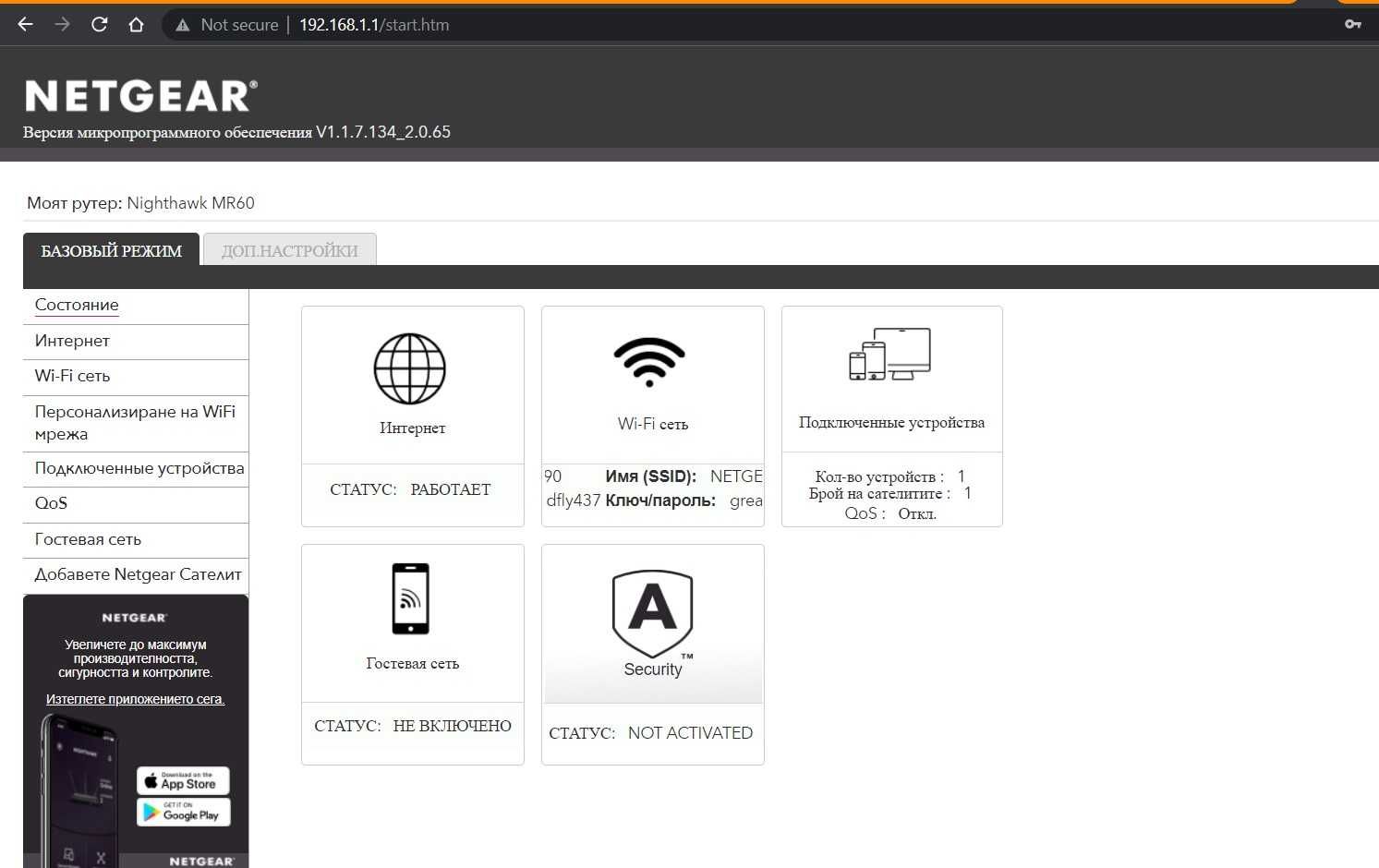The height and width of the screenshot is (868, 1379).
Task: Click the NETGEAR logo in header
Action: point(140,96)
